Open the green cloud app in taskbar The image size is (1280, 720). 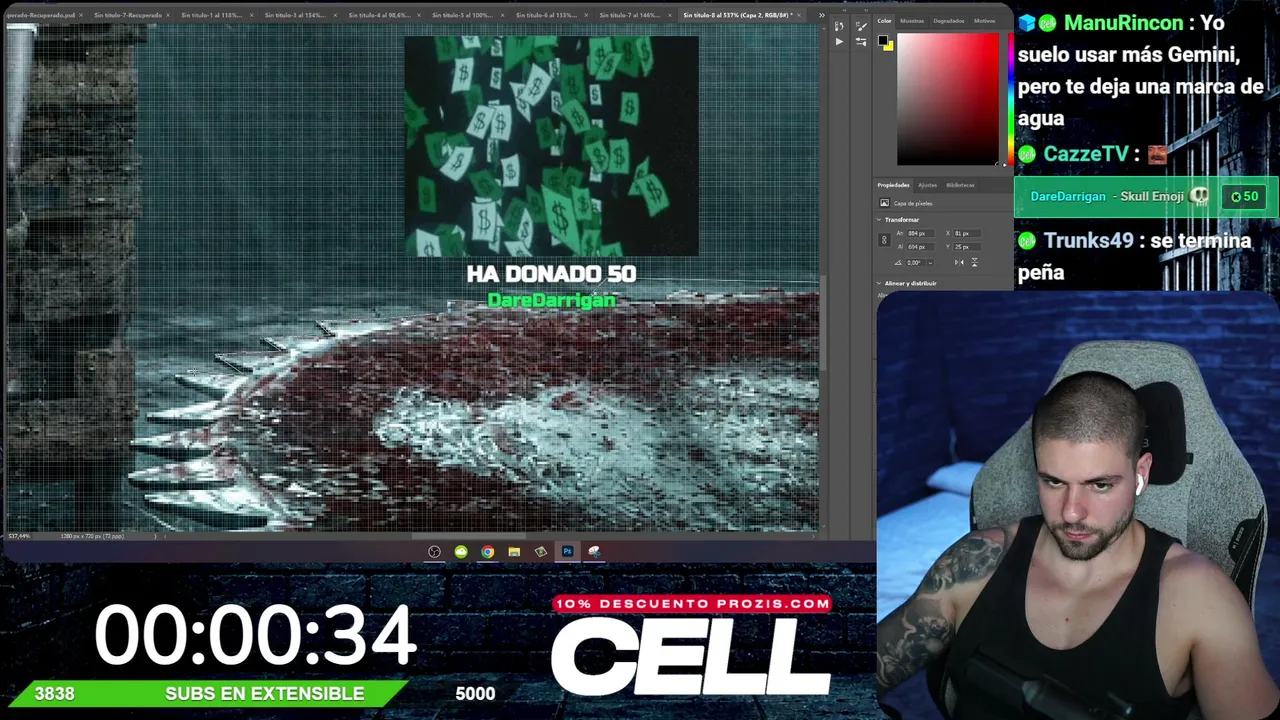(461, 551)
